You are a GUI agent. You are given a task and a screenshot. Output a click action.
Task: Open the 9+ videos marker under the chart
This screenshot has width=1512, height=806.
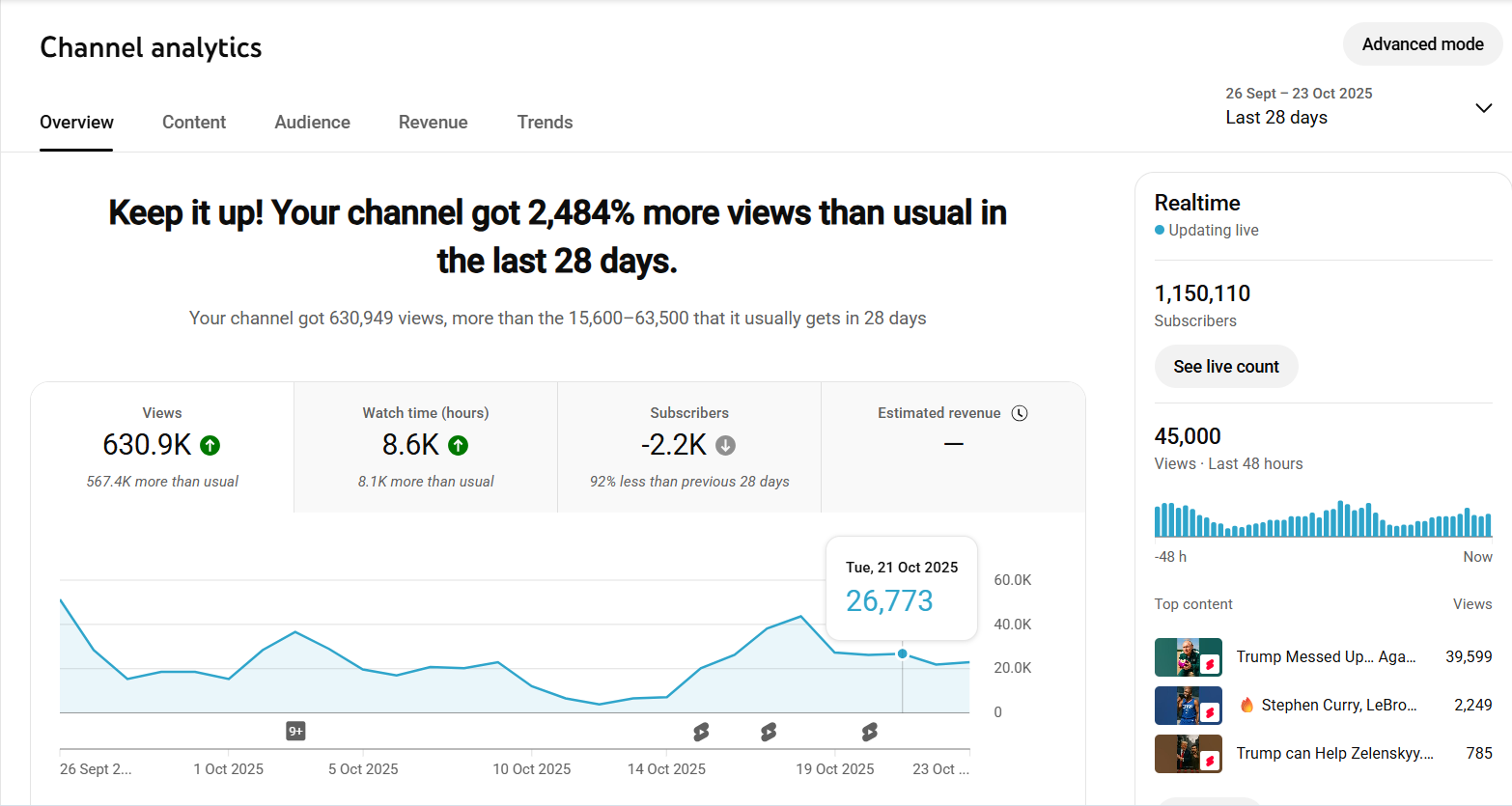[x=295, y=732]
